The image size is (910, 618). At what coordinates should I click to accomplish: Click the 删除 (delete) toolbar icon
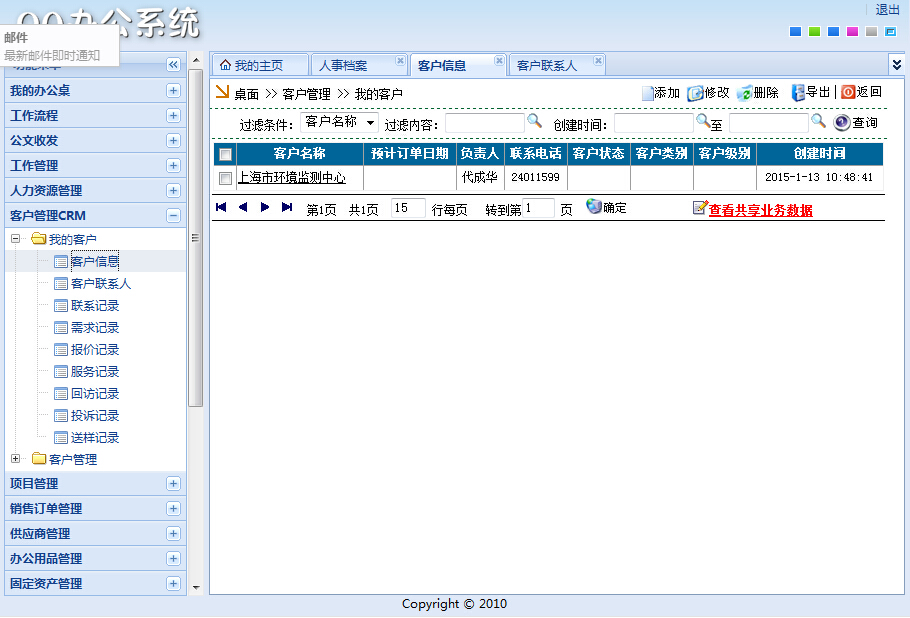tap(745, 93)
